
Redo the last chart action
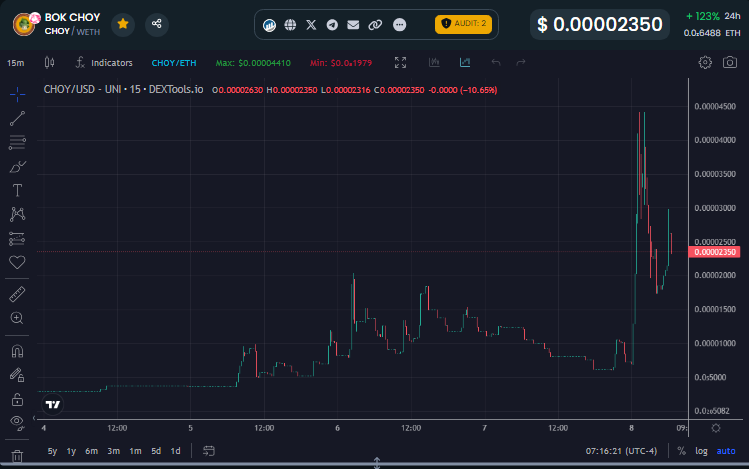[x=521, y=63]
